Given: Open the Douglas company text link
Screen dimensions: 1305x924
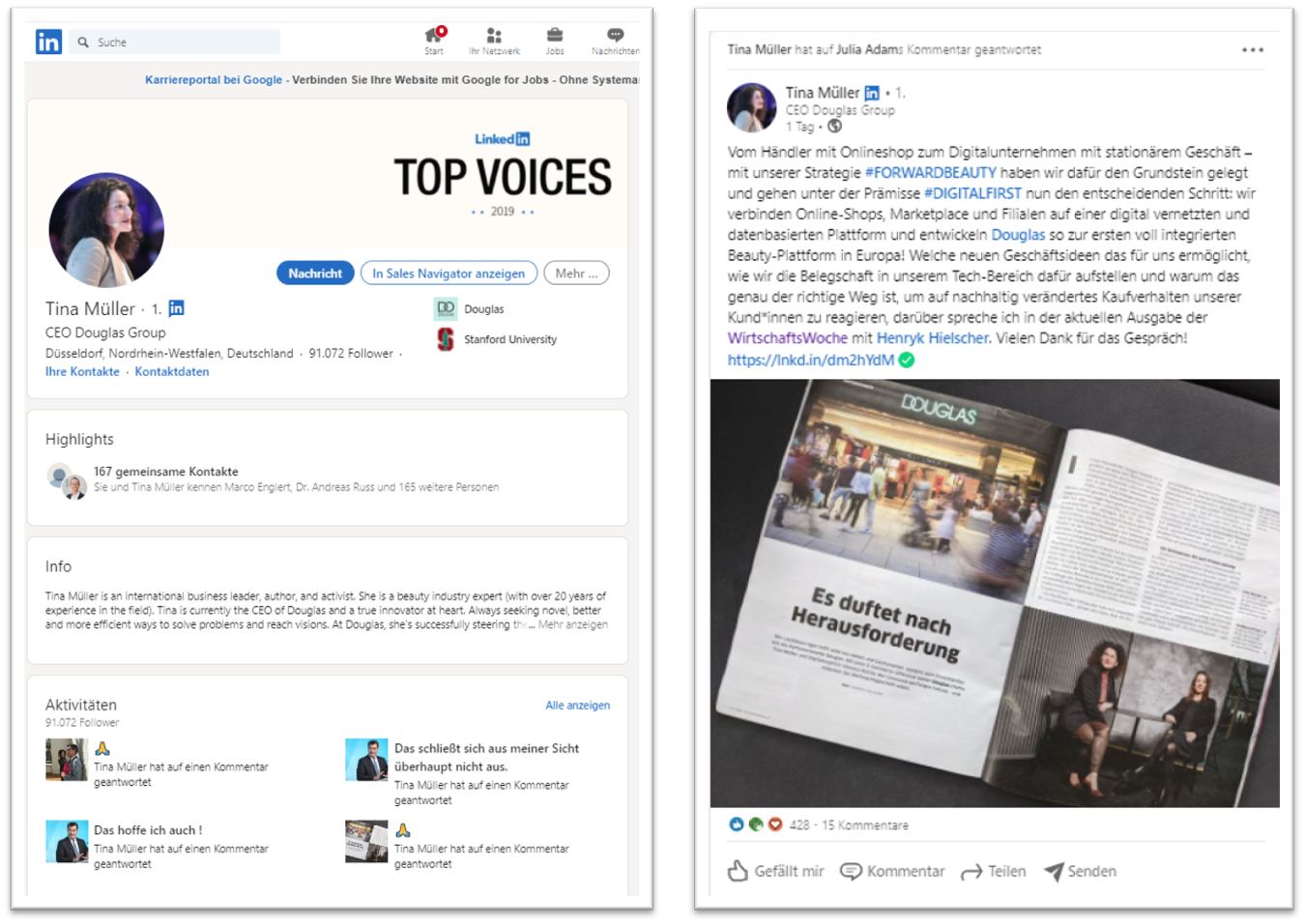Looking at the screenshot, I should [483, 309].
